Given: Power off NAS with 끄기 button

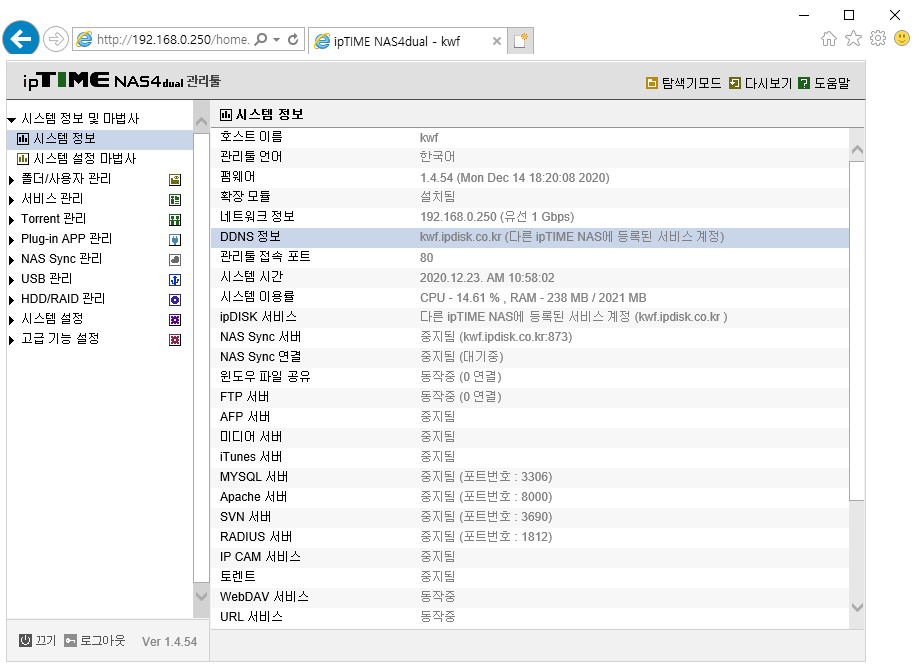Looking at the screenshot, I should click(37, 640).
